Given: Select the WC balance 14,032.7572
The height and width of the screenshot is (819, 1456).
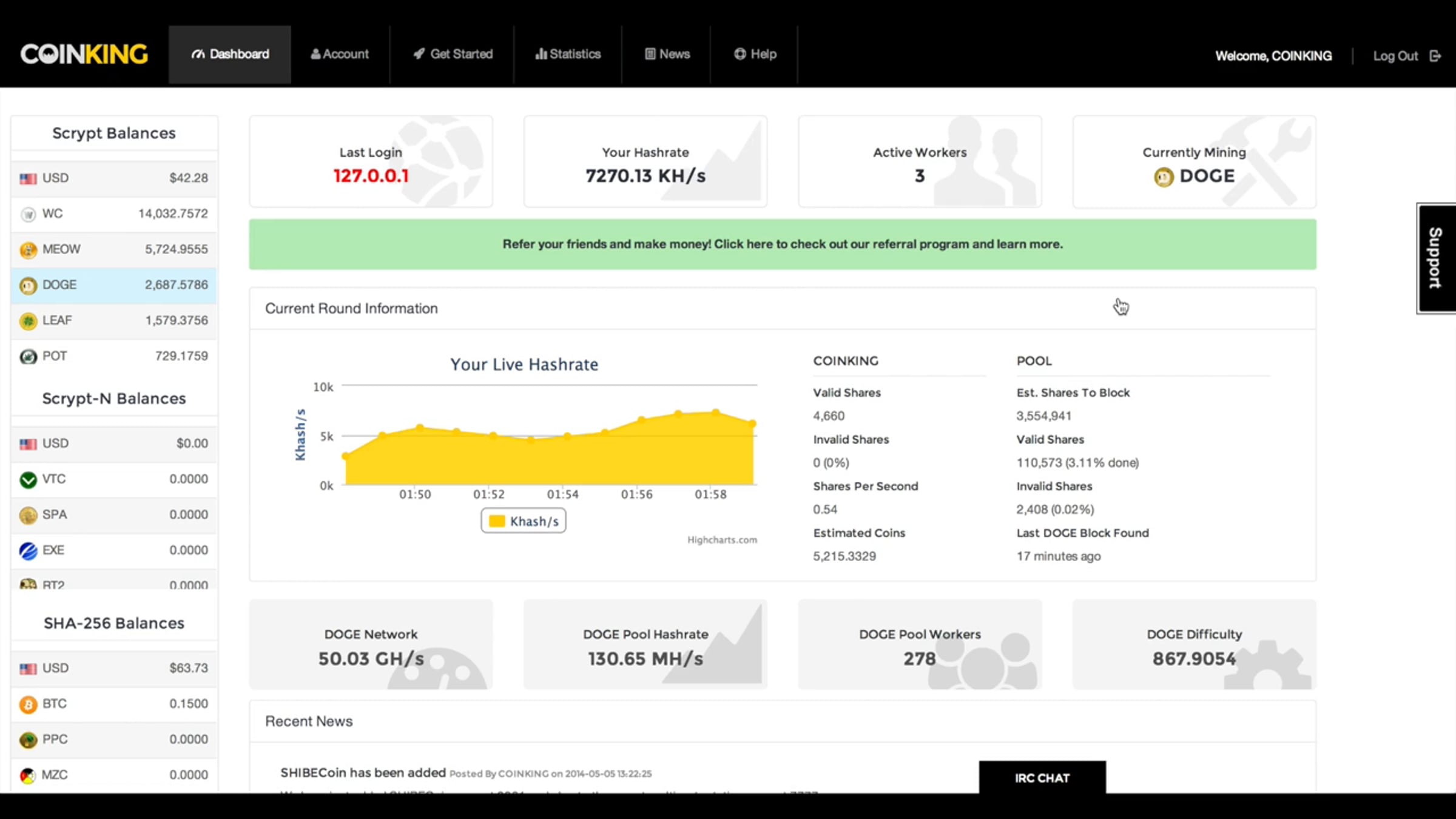Looking at the screenshot, I should (173, 214).
